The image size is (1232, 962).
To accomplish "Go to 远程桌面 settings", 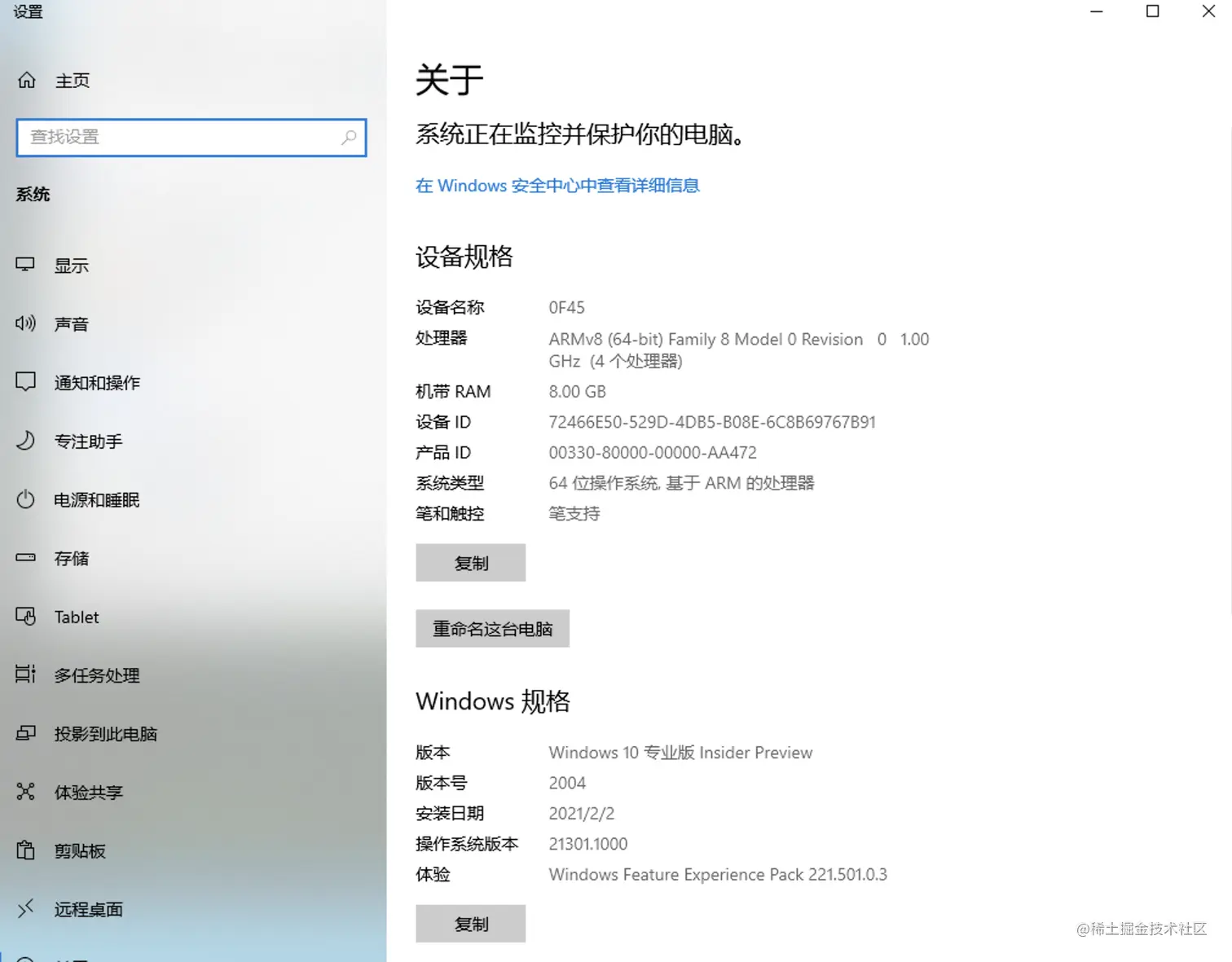I will click(89, 910).
